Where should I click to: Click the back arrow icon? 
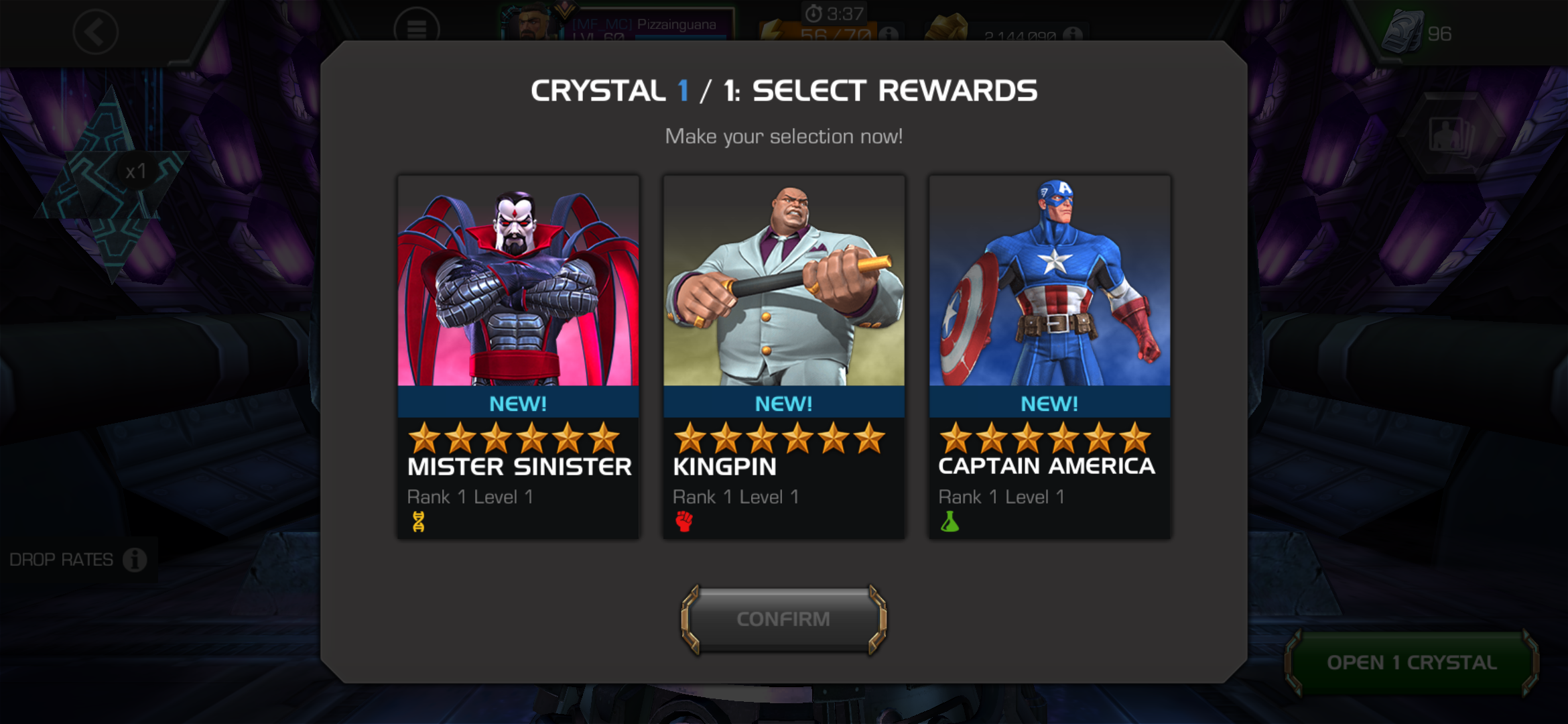click(95, 32)
